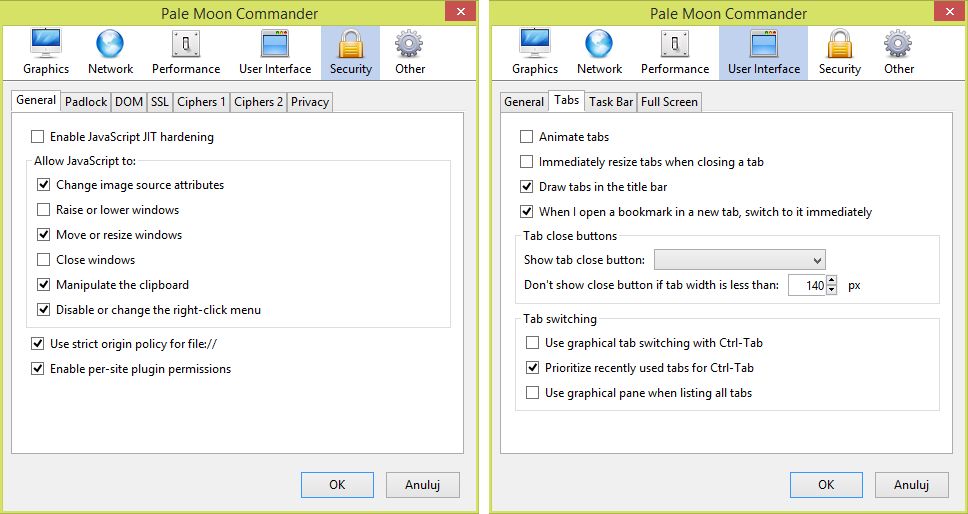Open Performance category in left window
The image size is (968, 514).
186,52
